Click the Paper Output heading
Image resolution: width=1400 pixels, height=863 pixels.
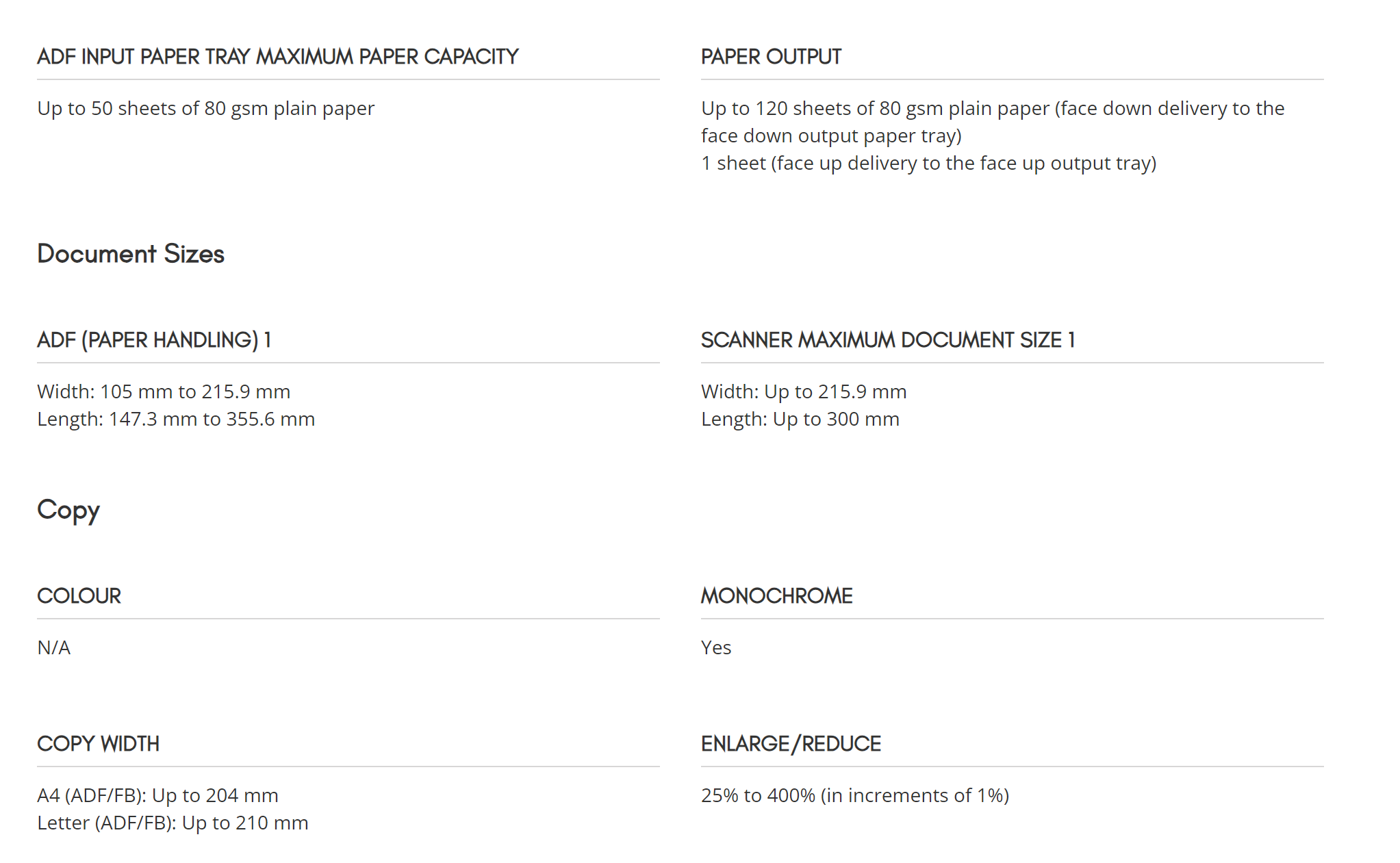771,56
